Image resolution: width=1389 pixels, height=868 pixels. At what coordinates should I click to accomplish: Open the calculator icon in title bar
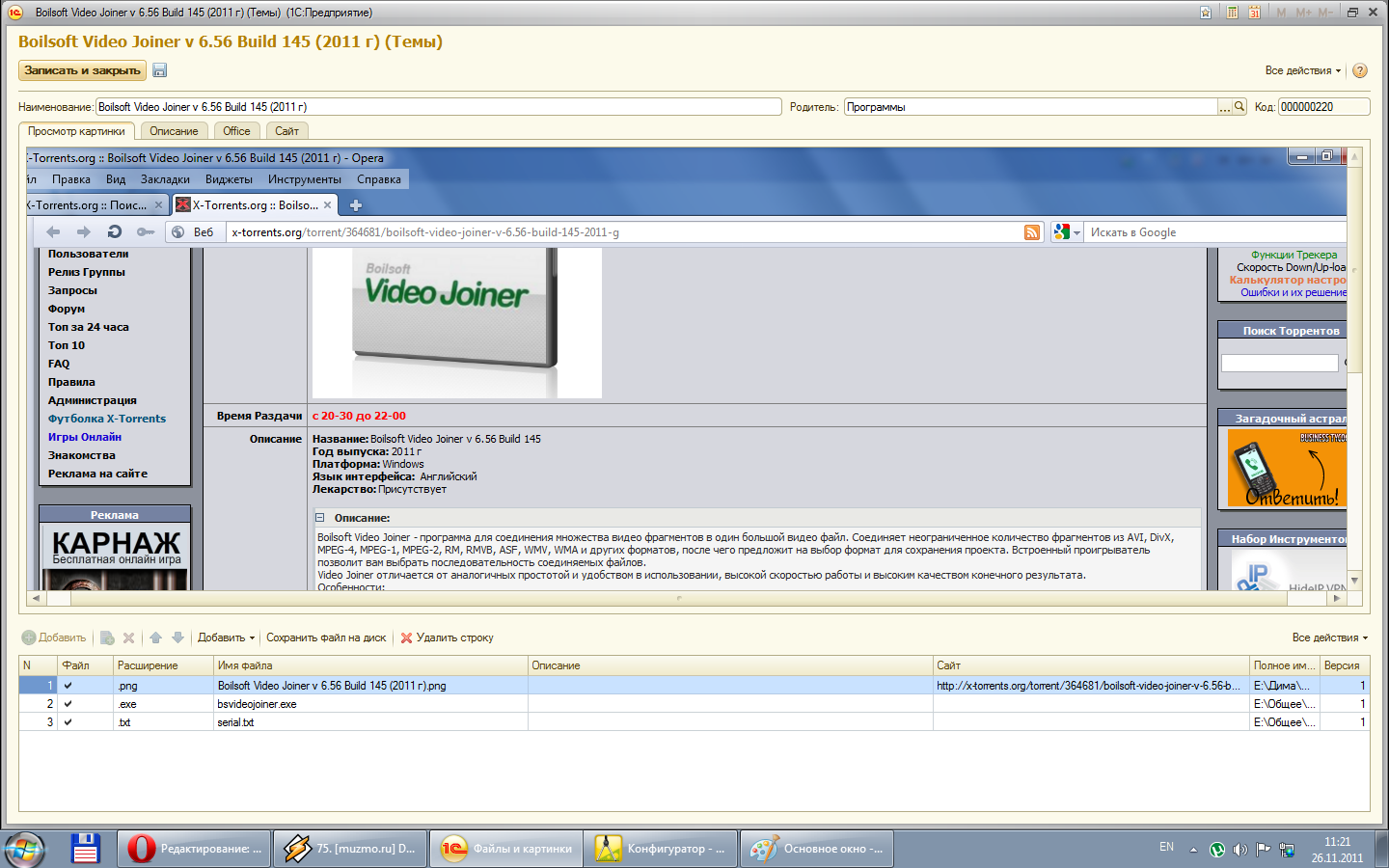click(x=1232, y=13)
